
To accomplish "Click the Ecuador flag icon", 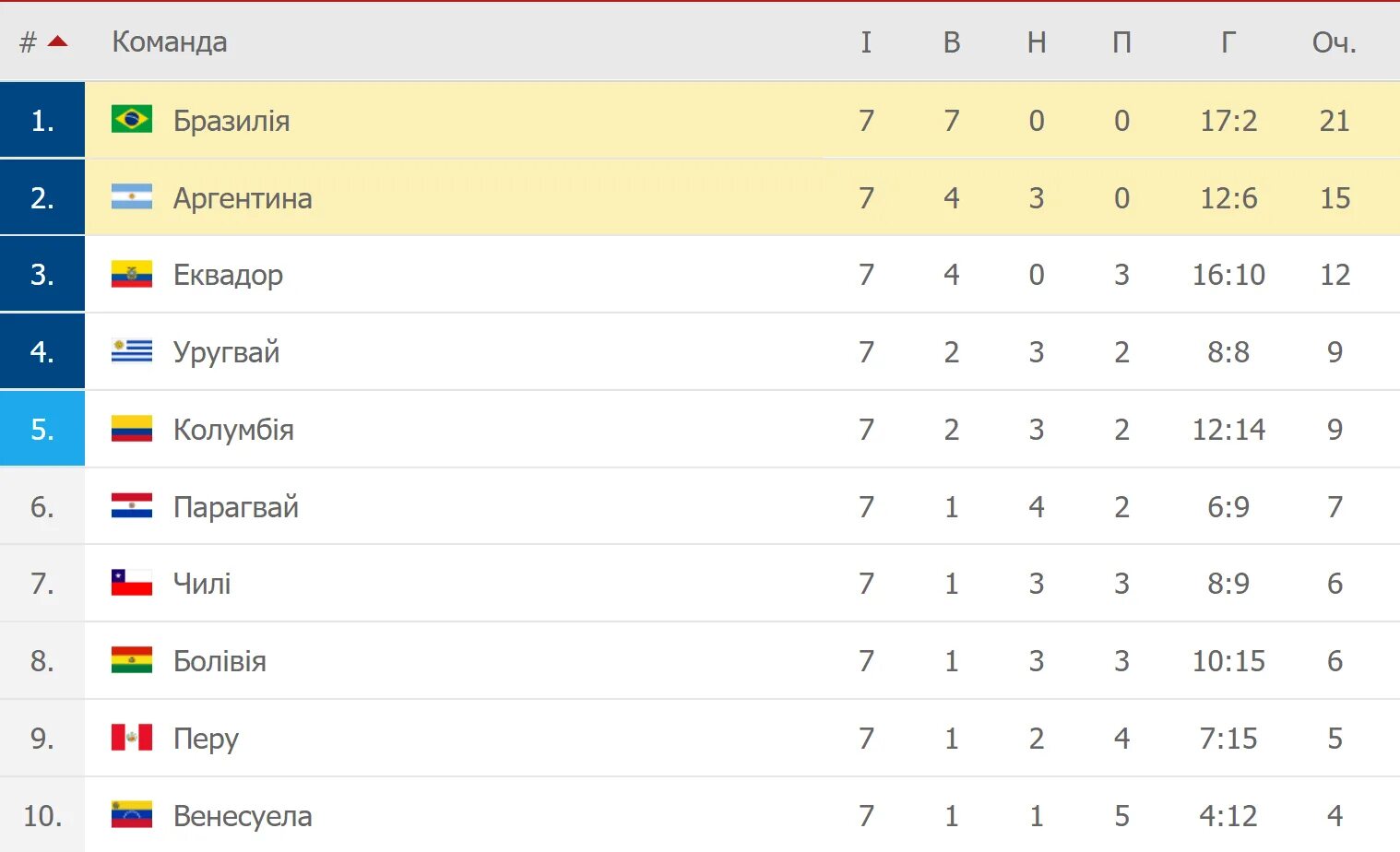I will 132,274.
